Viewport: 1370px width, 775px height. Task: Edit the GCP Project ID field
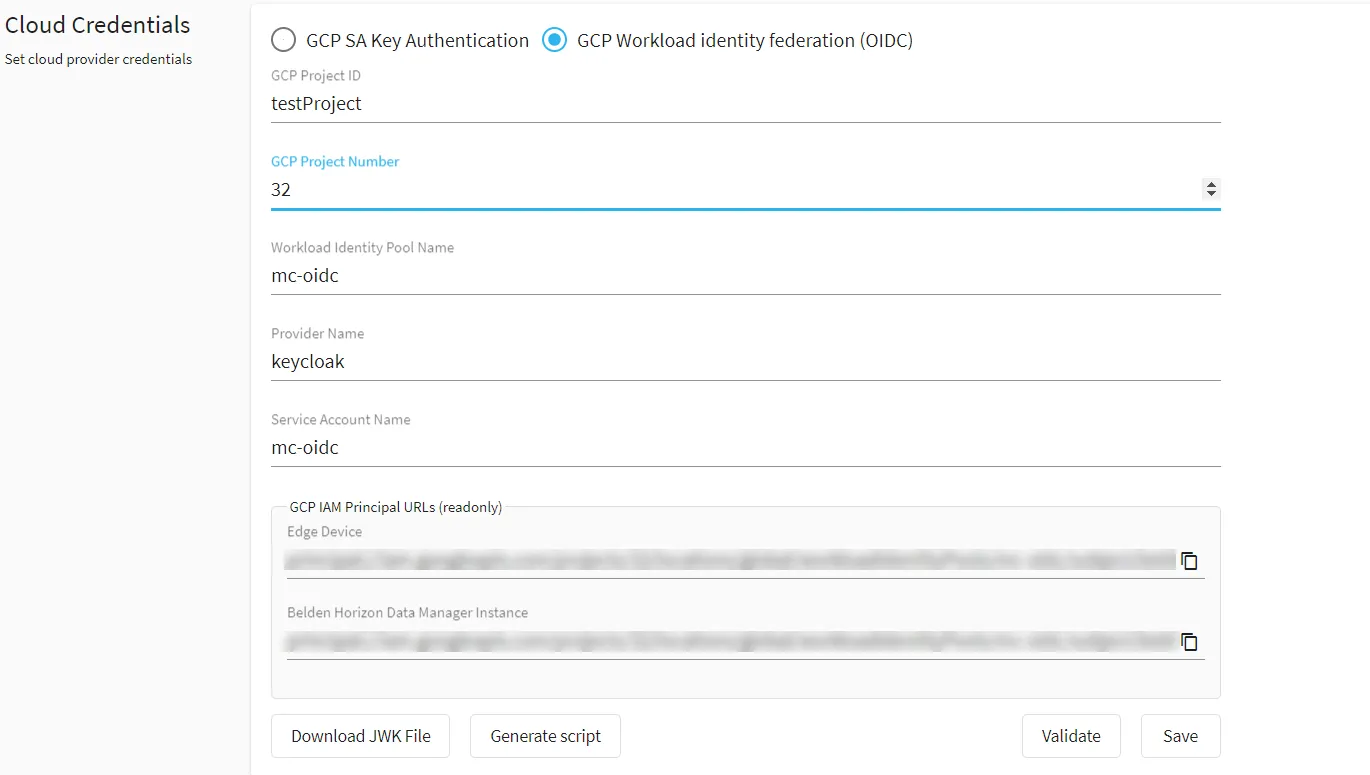click(x=745, y=104)
